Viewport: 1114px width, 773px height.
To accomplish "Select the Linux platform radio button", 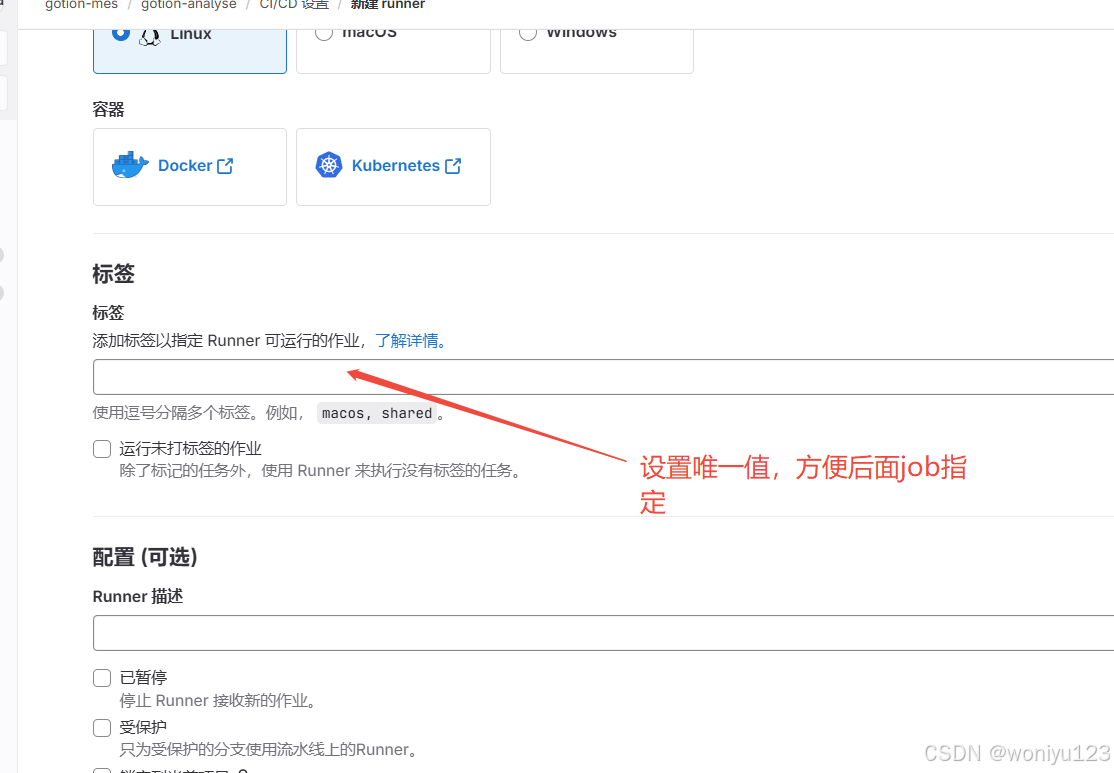I will [x=121, y=31].
